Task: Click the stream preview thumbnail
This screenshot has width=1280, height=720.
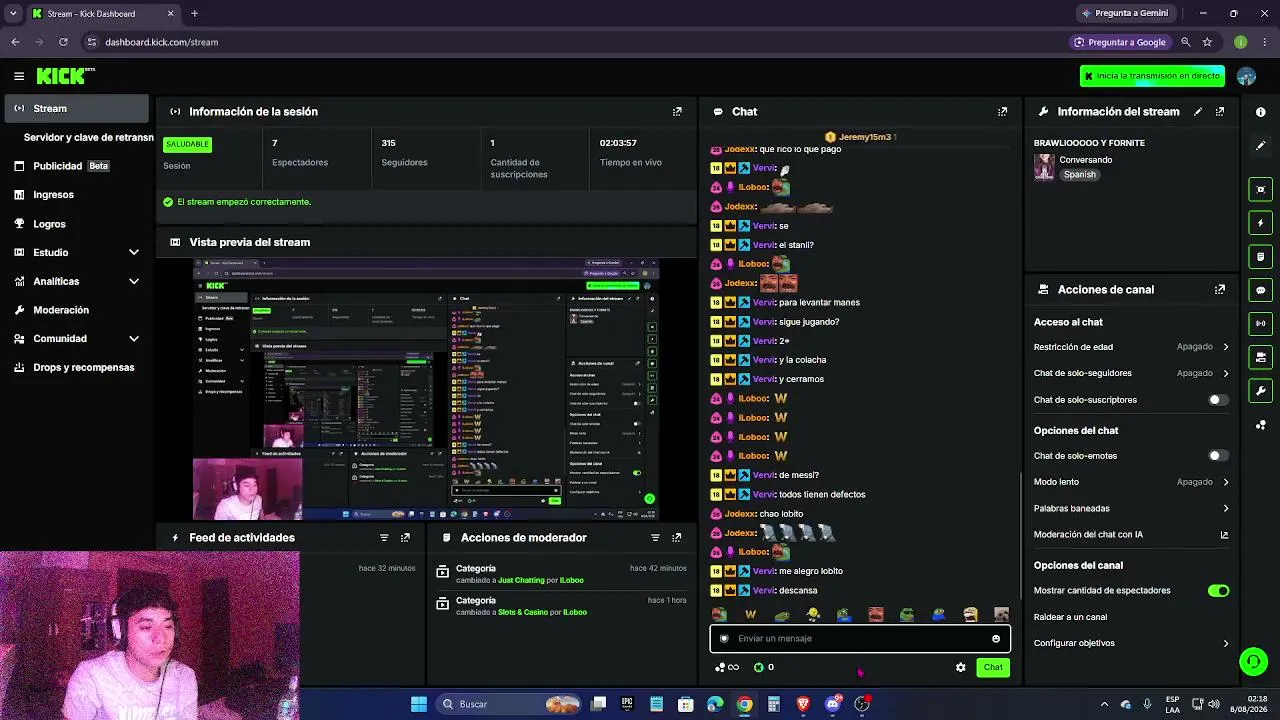Action: [x=426, y=390]
